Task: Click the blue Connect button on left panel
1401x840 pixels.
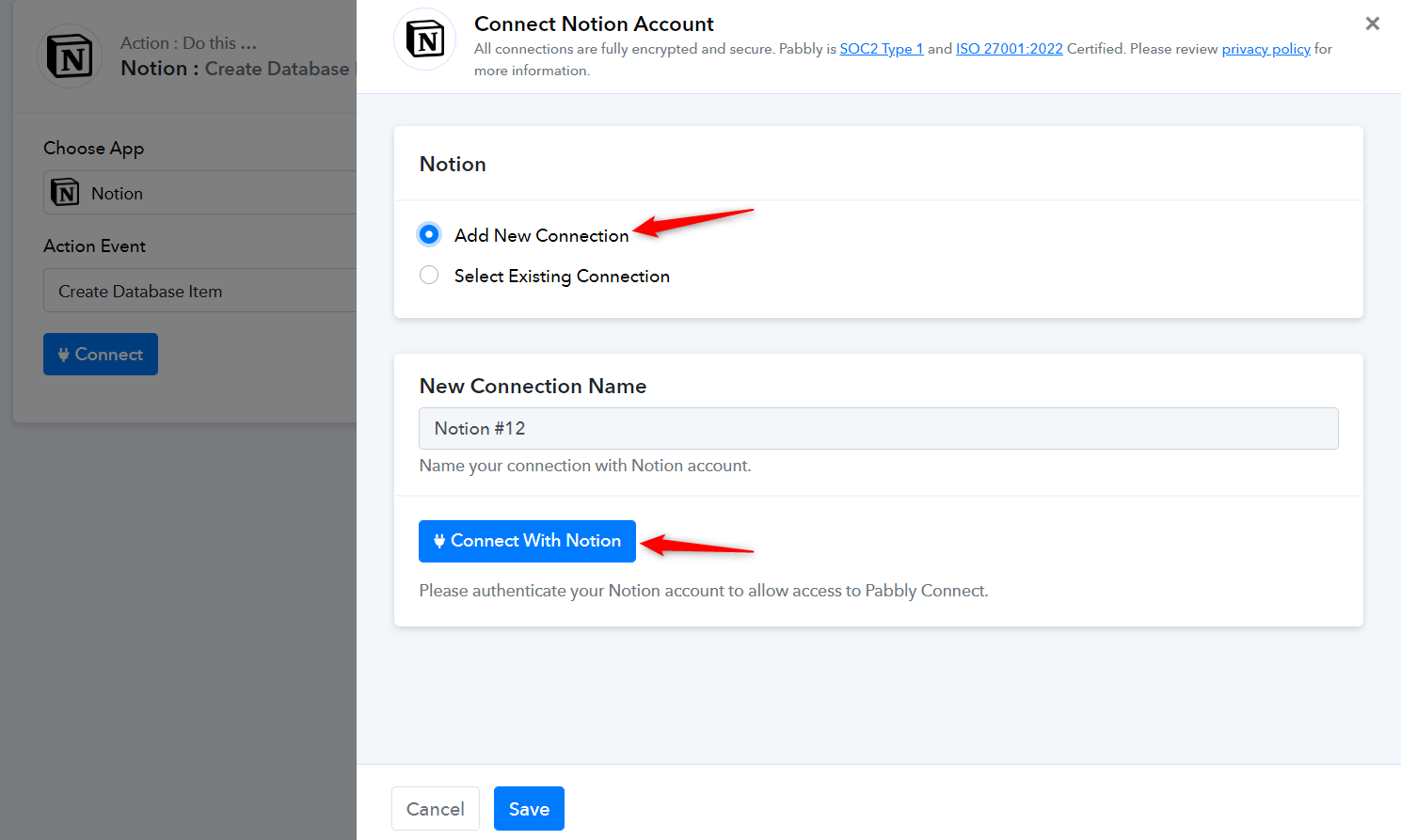Action: 101,355
